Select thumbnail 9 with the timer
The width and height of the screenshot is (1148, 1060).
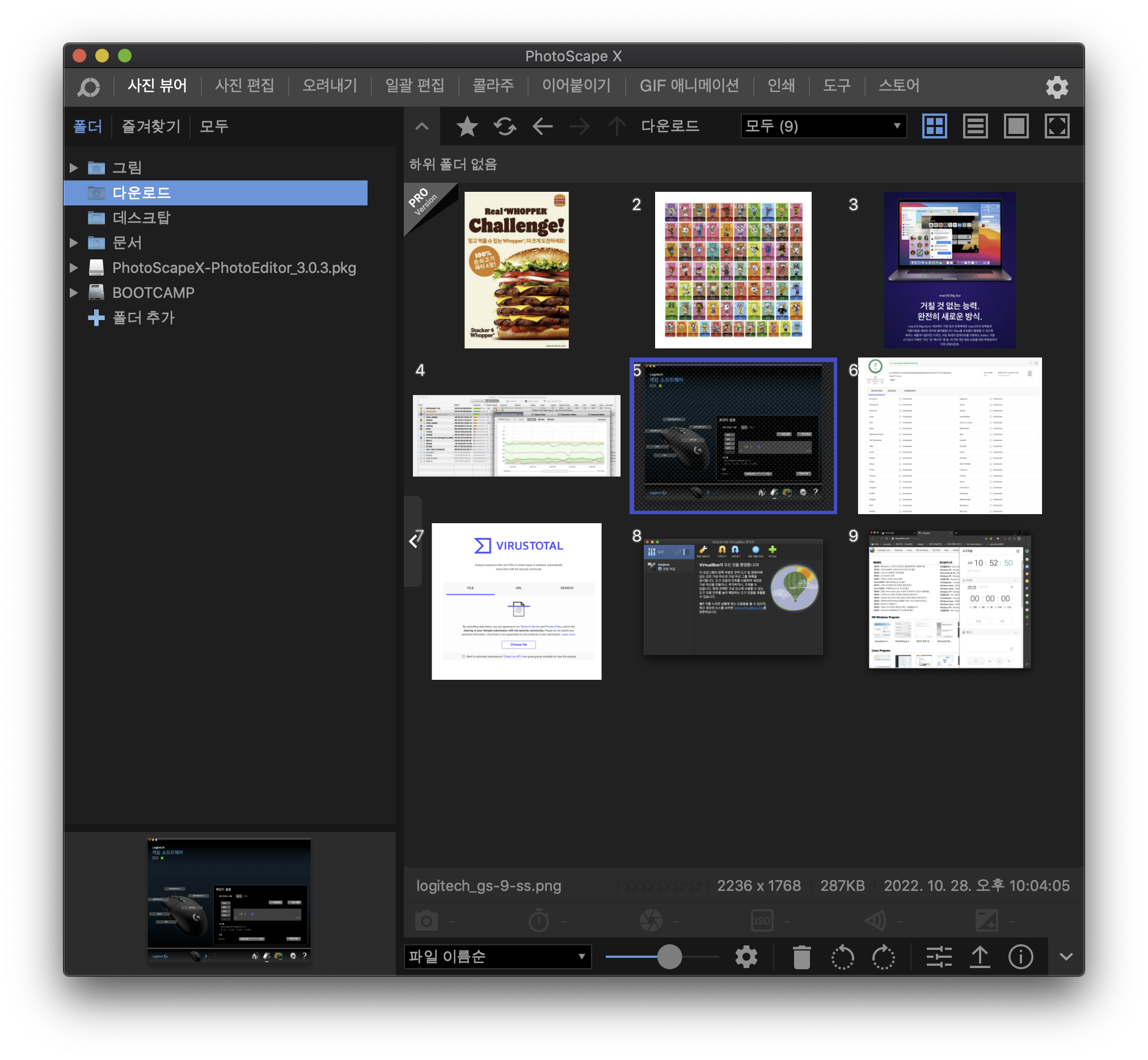click(949, 599)
